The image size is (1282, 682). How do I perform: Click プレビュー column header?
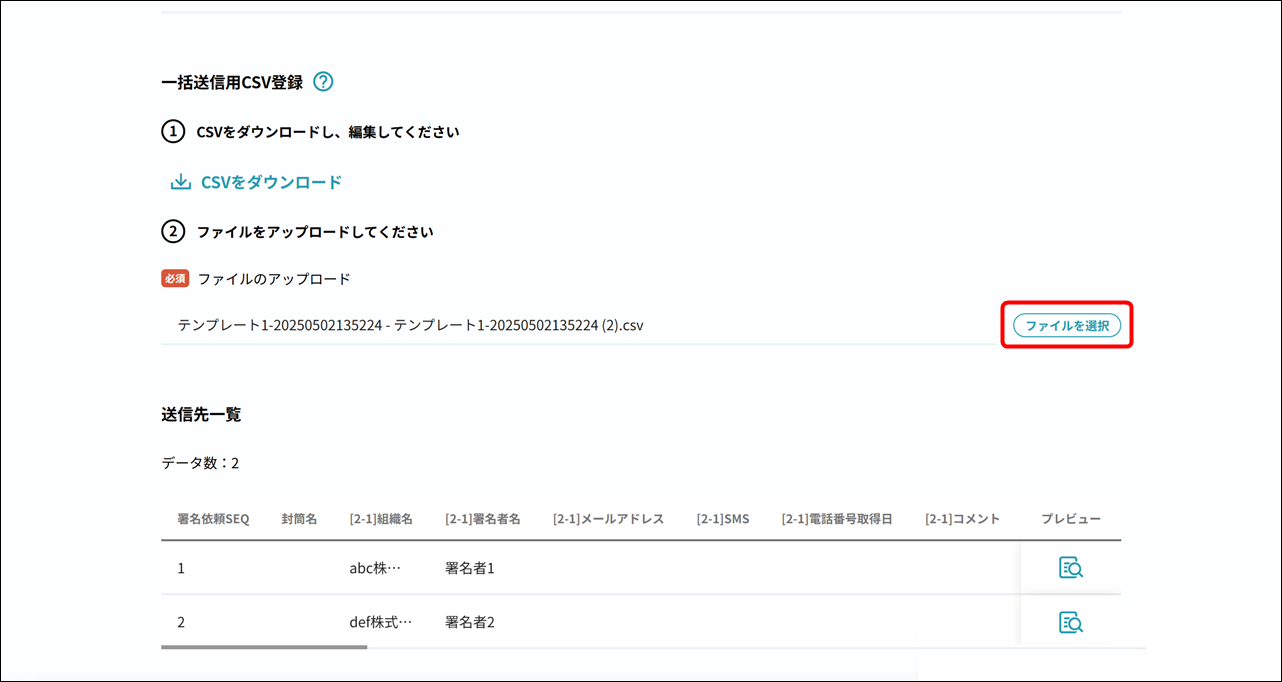click(x=1071, y=519)
